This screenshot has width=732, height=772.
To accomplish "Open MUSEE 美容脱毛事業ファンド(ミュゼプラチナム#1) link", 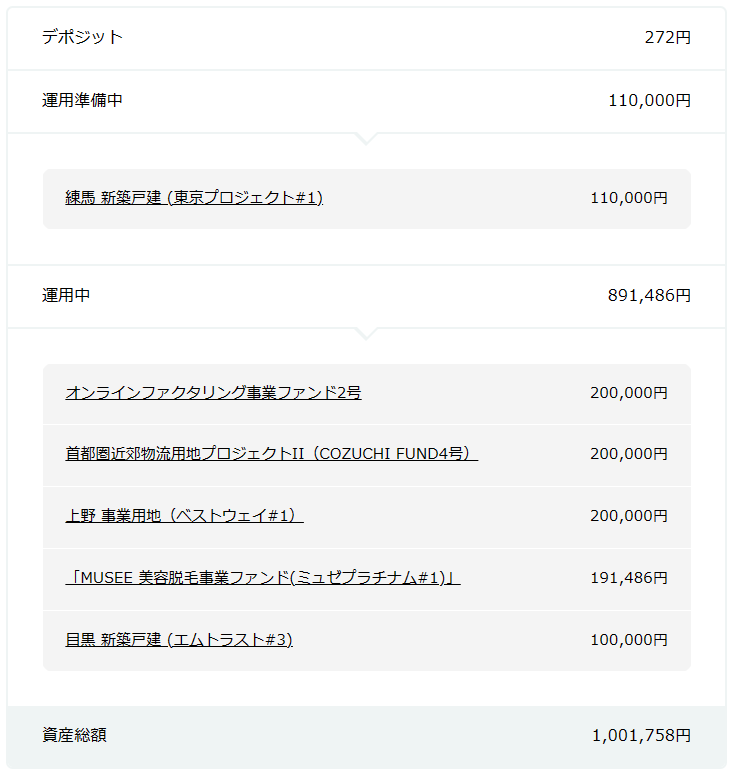I will [263, 578].
